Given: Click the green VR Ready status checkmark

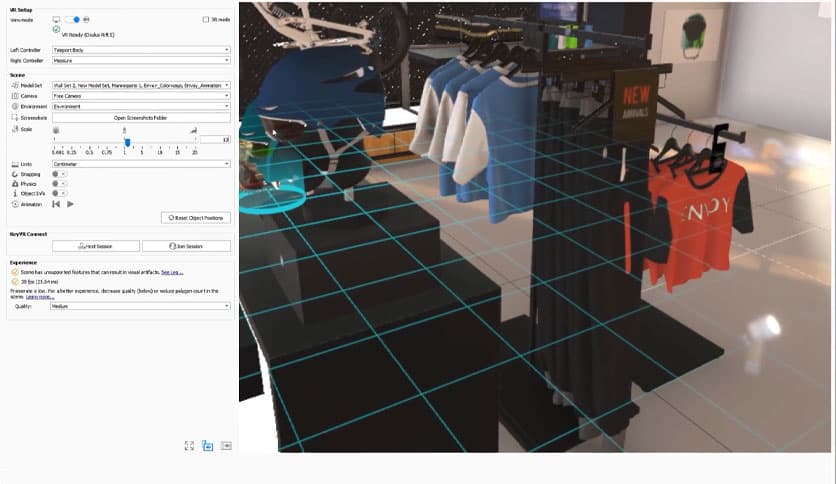Looking at the screenshot, I should 56,30.
